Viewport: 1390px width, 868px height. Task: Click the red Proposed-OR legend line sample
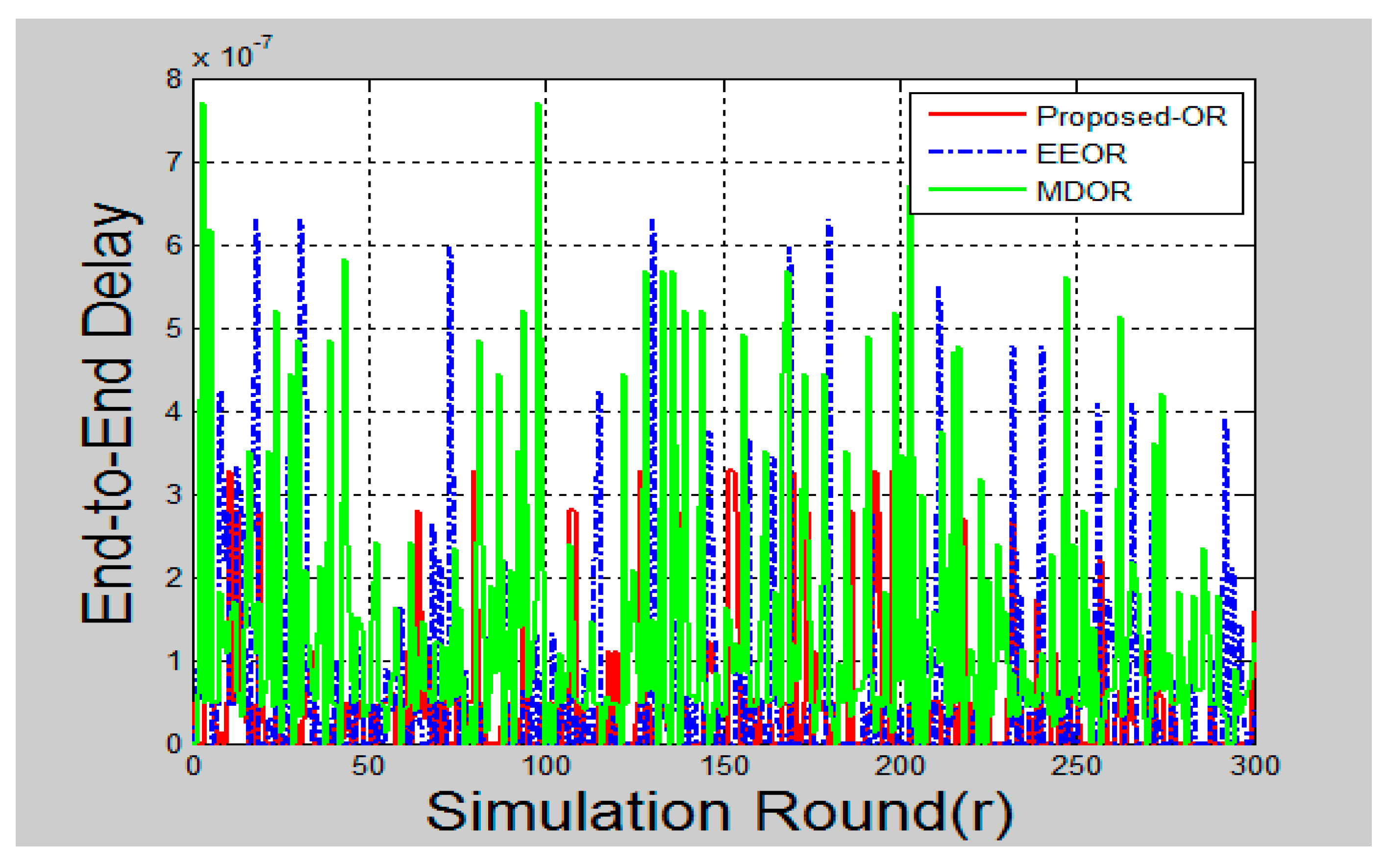click(x=977, y=114)
